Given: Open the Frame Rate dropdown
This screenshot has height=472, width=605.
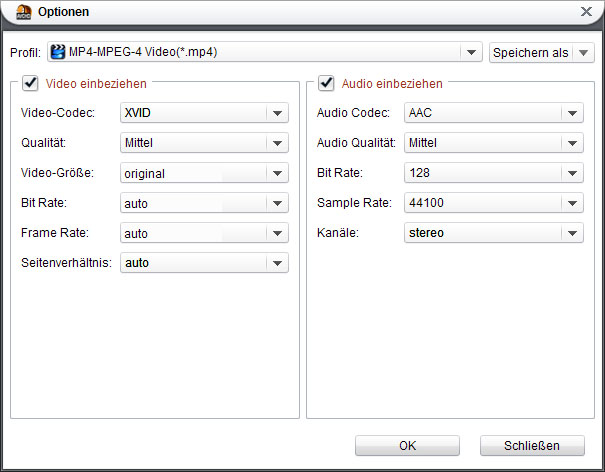Looking at the screenshot, I should (x=204, y=233).
